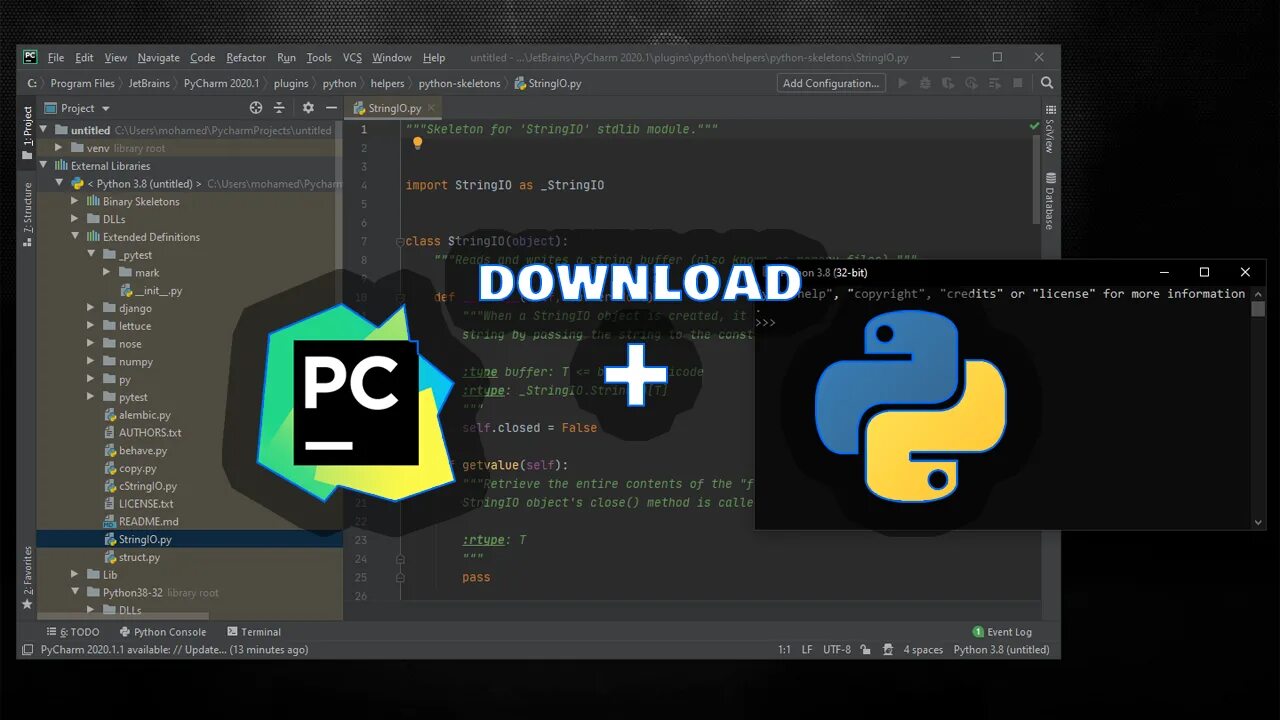This screenshot has height=720, width=1280.
Task: Click Add Configuration... button
Action: 831,84
